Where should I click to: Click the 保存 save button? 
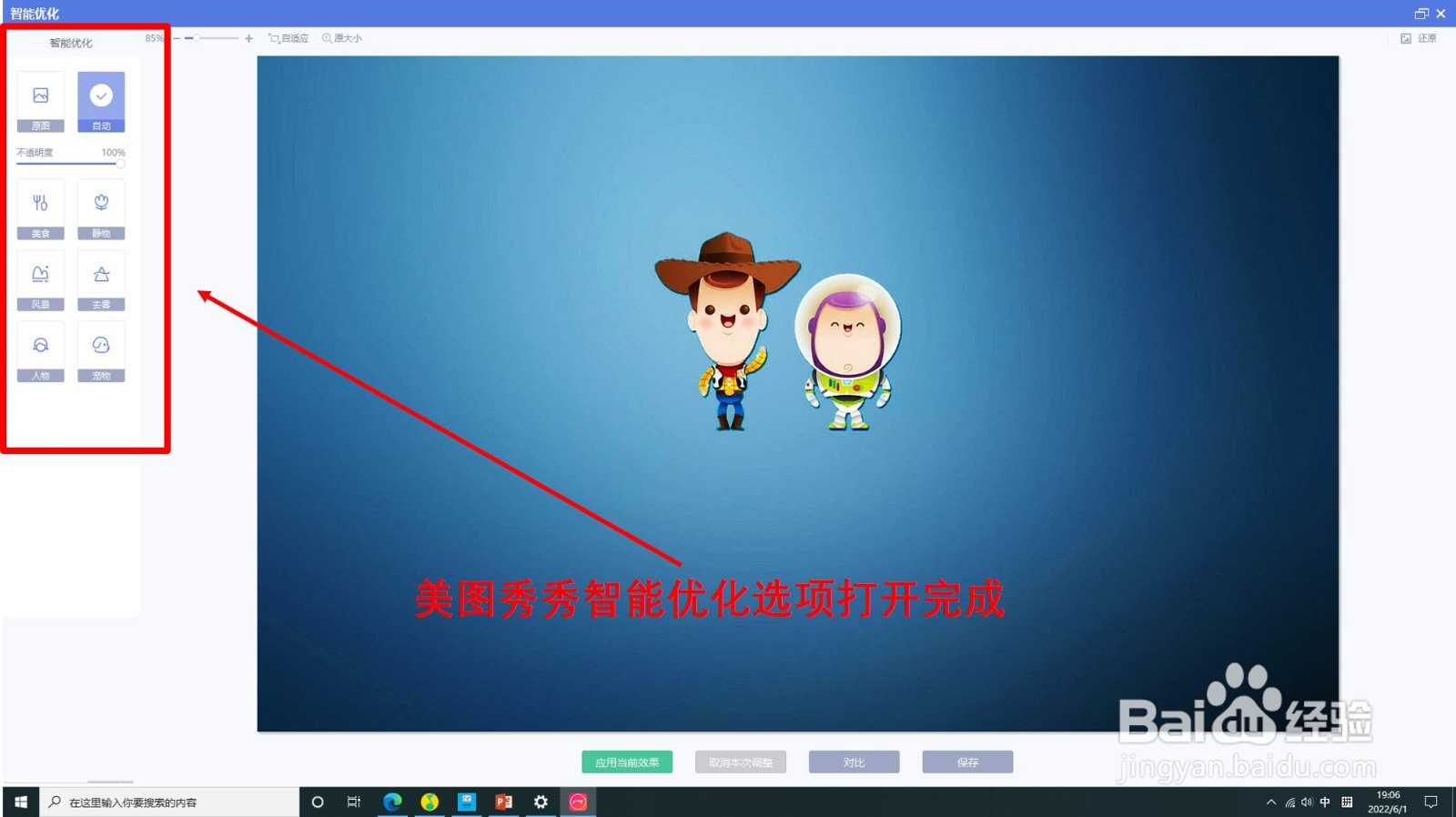[x=967, y=762]
